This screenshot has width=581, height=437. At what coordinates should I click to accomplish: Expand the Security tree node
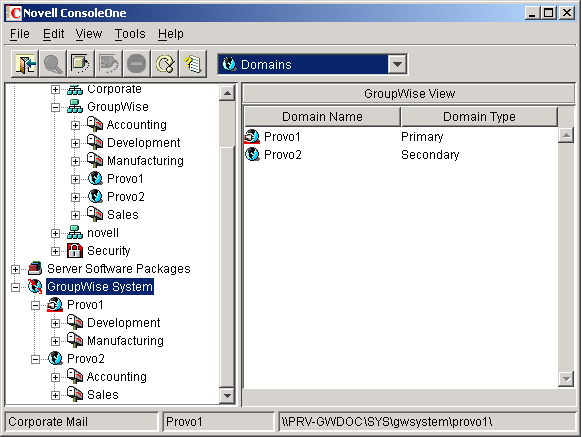[x=55, y=251]
